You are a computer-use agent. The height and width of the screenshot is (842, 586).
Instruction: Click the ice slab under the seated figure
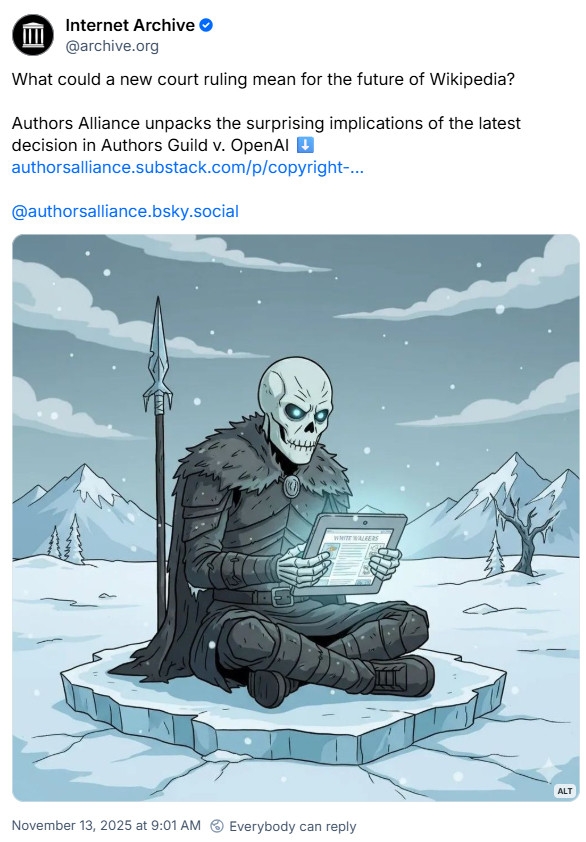[x=284, y=699]
